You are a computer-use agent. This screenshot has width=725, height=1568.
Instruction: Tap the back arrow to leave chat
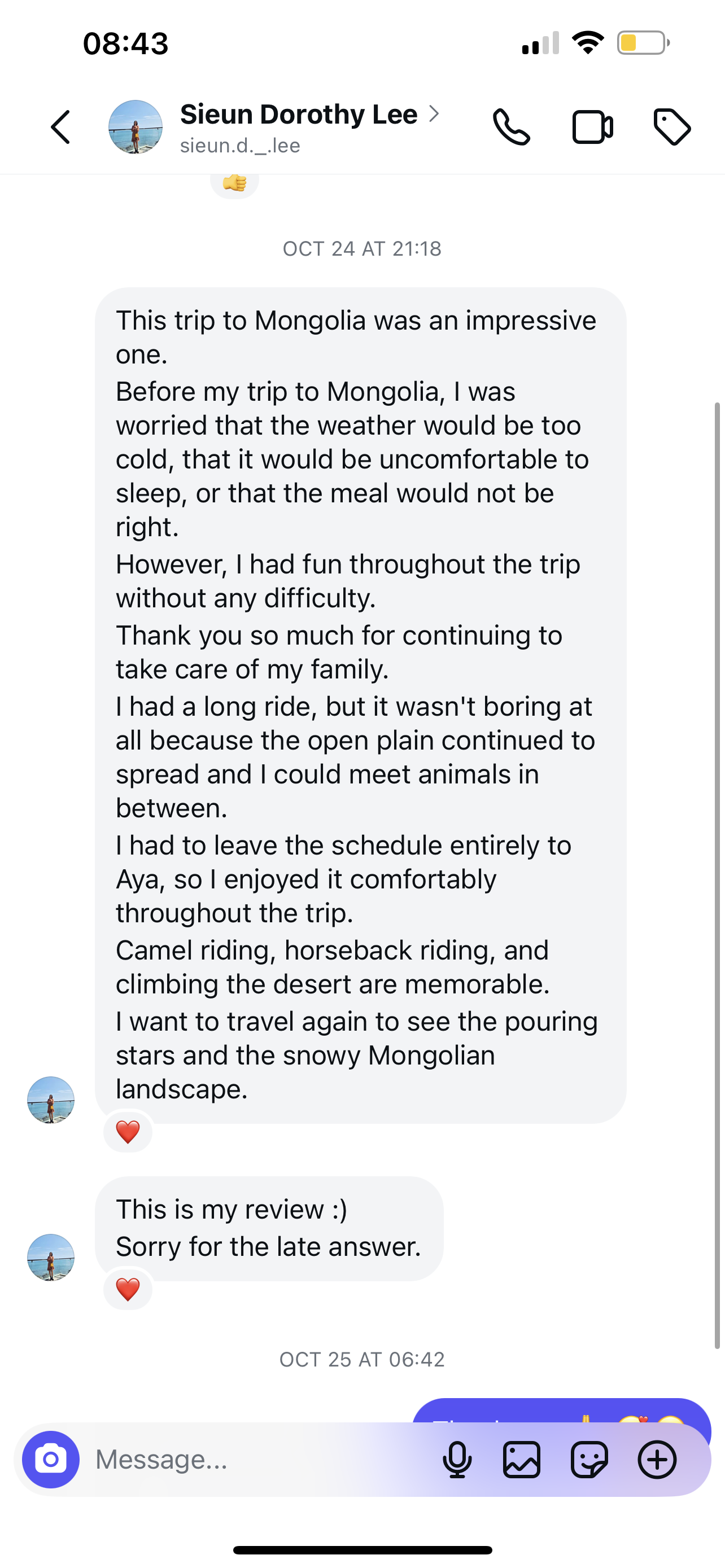click(x=60, y=127)
